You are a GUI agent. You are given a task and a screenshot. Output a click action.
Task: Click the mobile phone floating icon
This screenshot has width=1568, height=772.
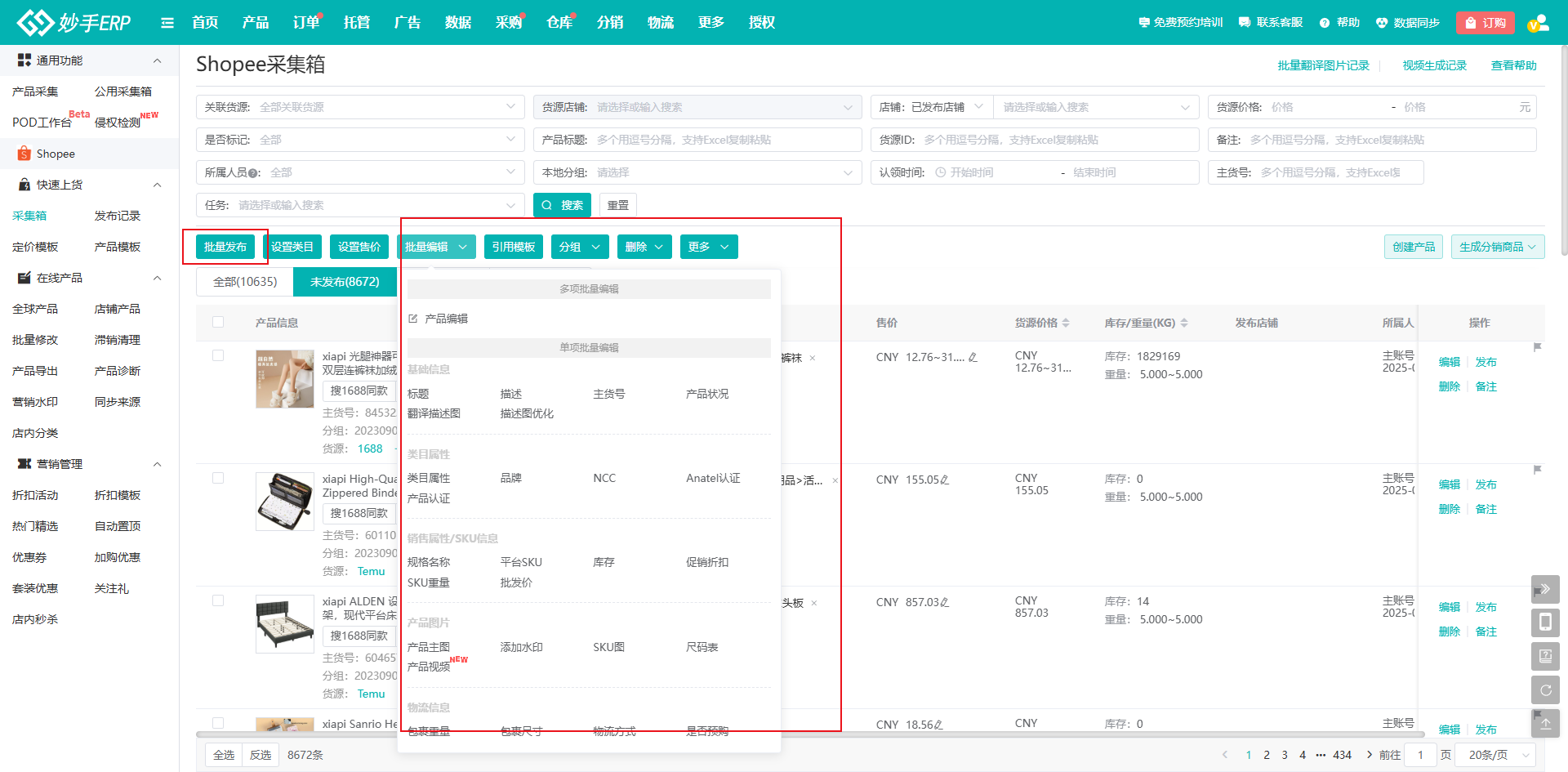[1545, 623]
